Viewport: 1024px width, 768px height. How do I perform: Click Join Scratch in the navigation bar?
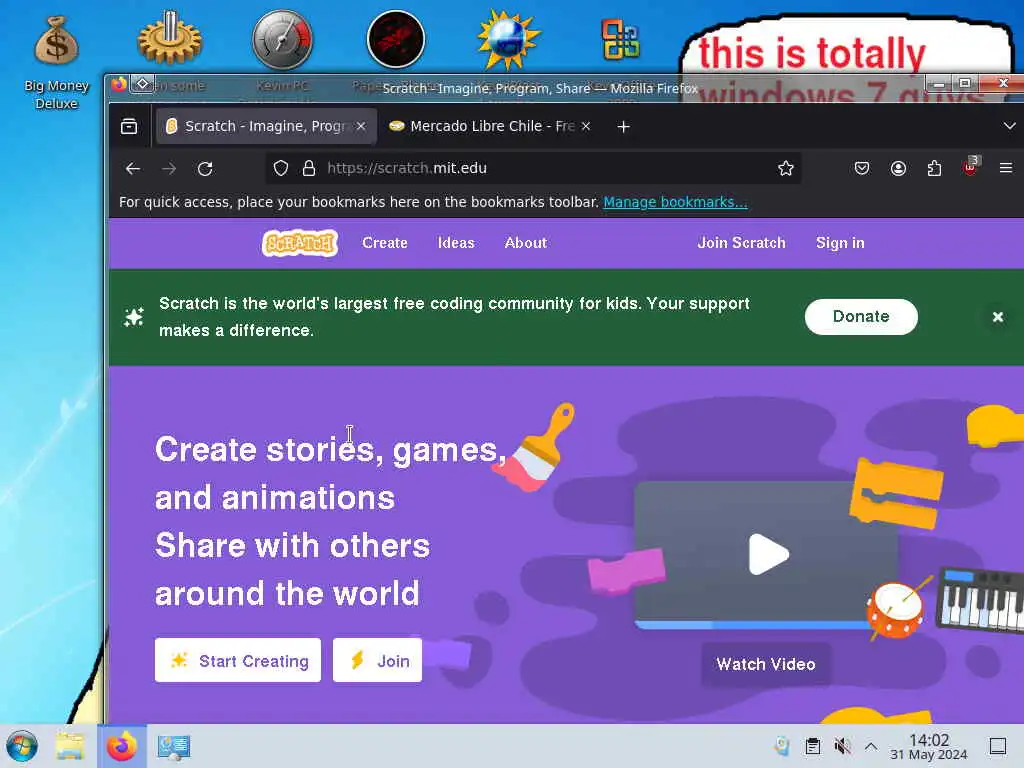pos(741,243)
